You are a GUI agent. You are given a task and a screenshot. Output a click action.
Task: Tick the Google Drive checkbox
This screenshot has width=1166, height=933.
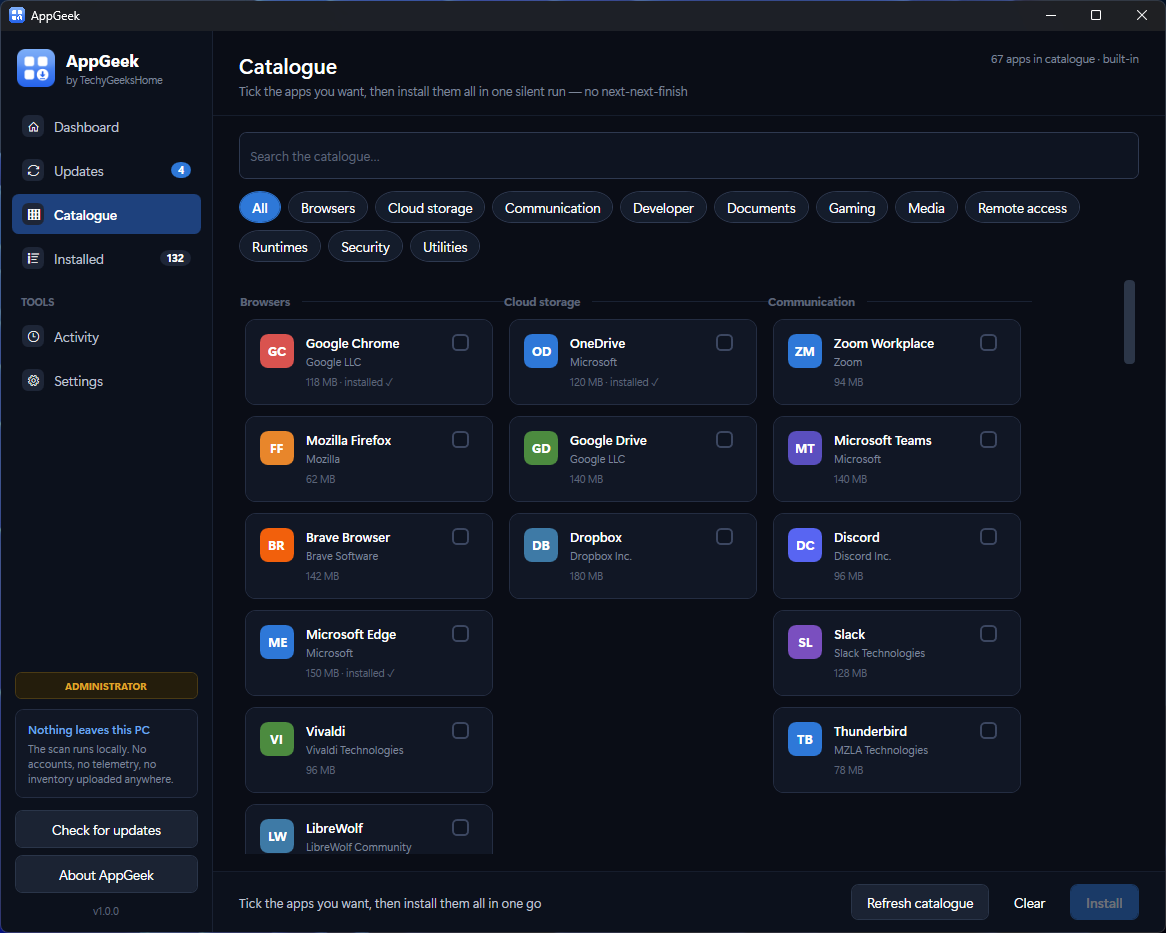[724, 440]
